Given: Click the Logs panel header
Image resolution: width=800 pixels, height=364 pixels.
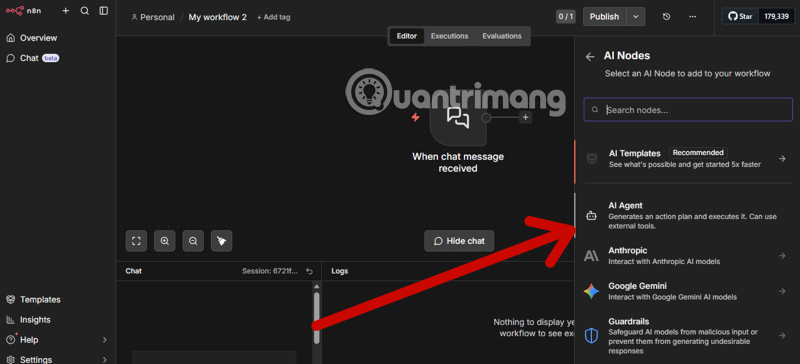Looking at the screenshot, I should click(339, 271).
